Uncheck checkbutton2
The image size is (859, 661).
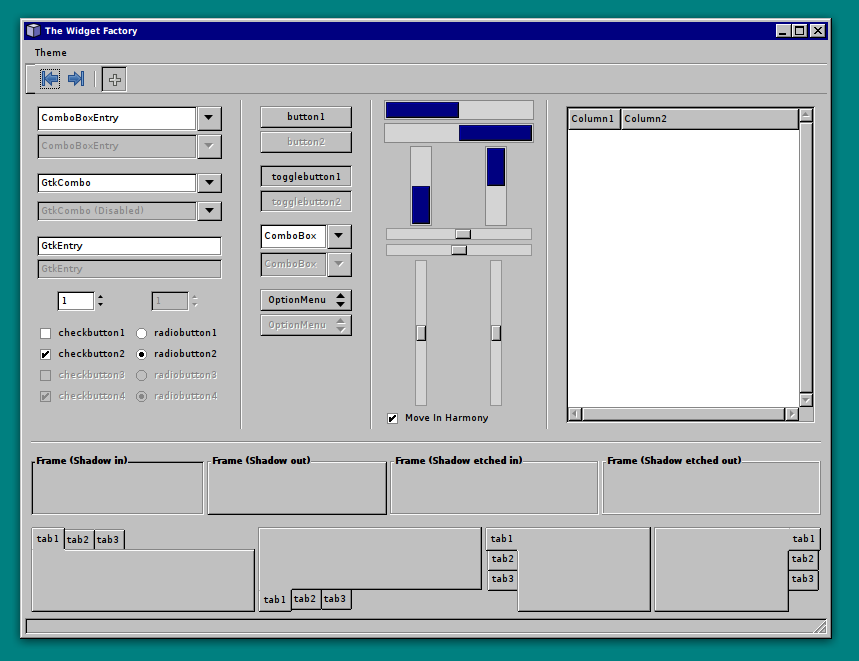tap(45, 354)
